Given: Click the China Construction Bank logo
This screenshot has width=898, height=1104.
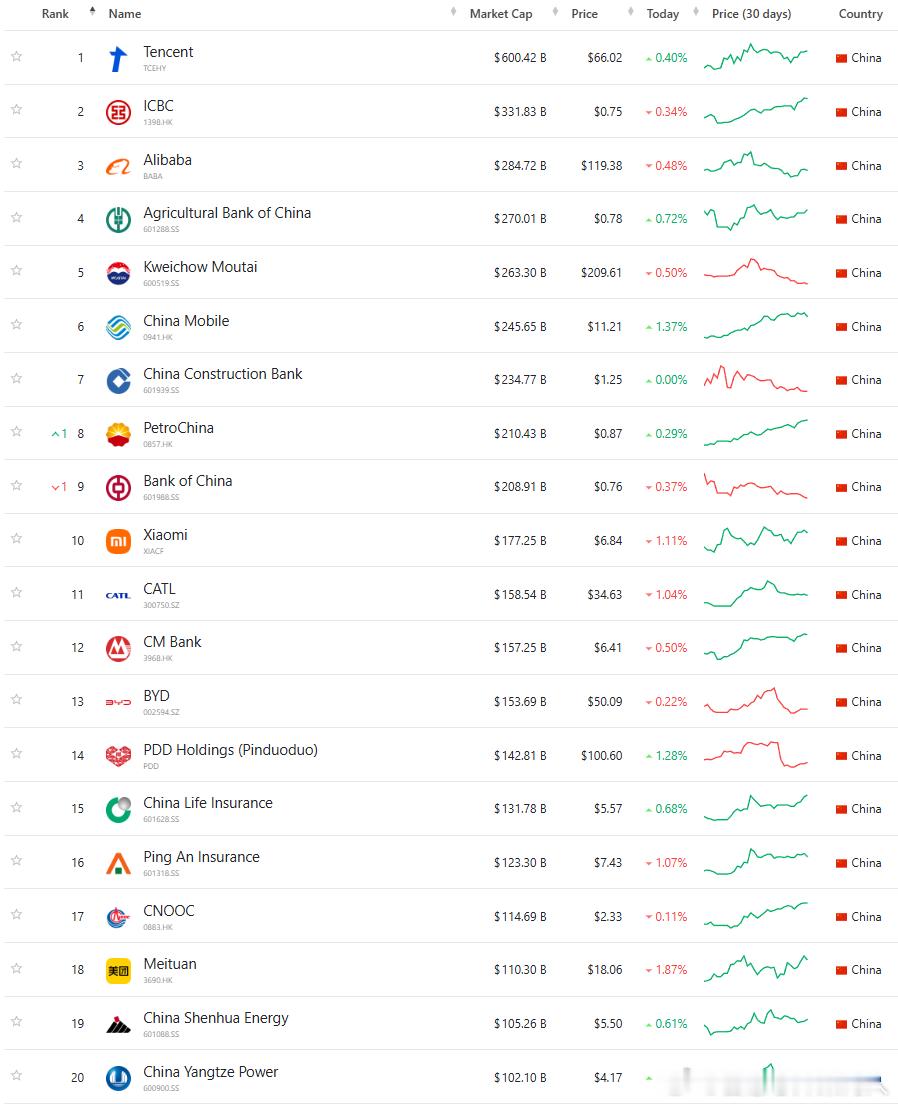Looking at the screenshot, I should (x=118, y=381).
